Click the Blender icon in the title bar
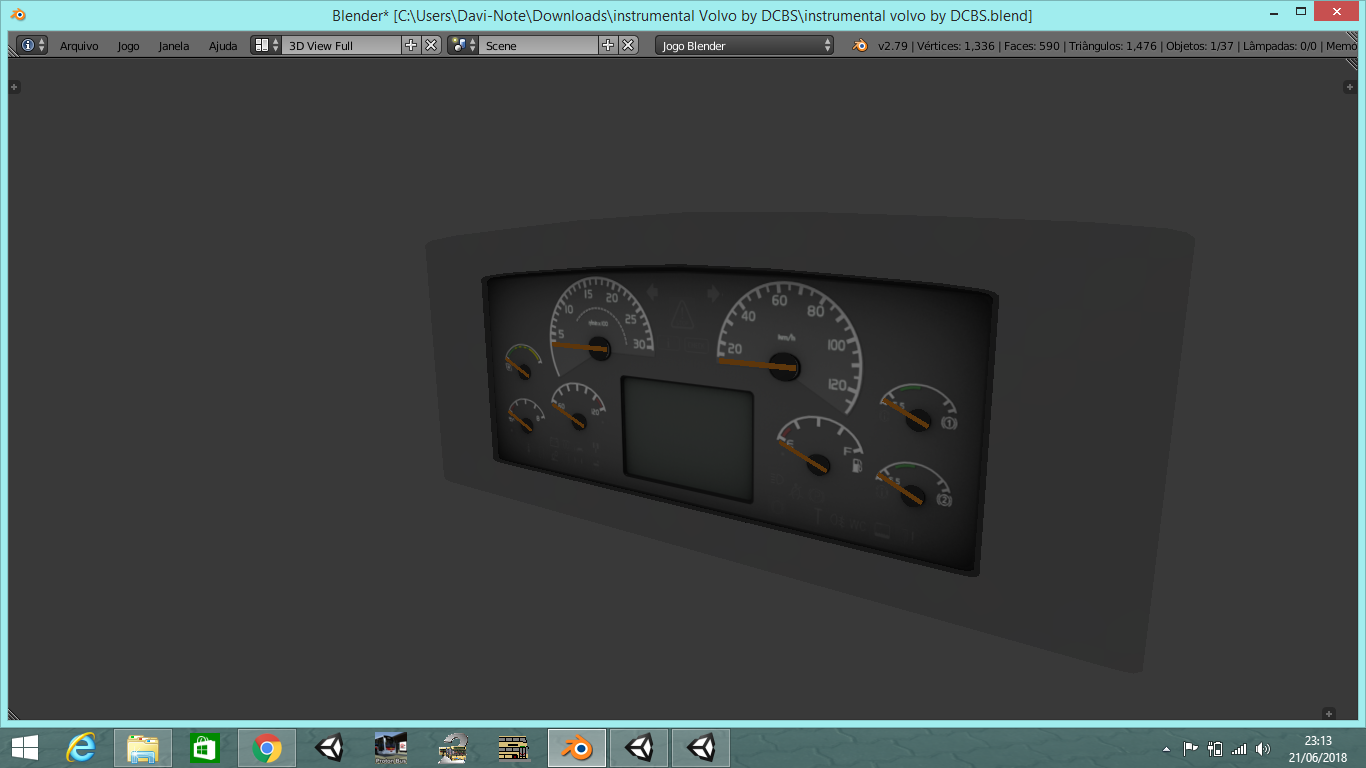The image size is (1366, 768). (19, 15)
